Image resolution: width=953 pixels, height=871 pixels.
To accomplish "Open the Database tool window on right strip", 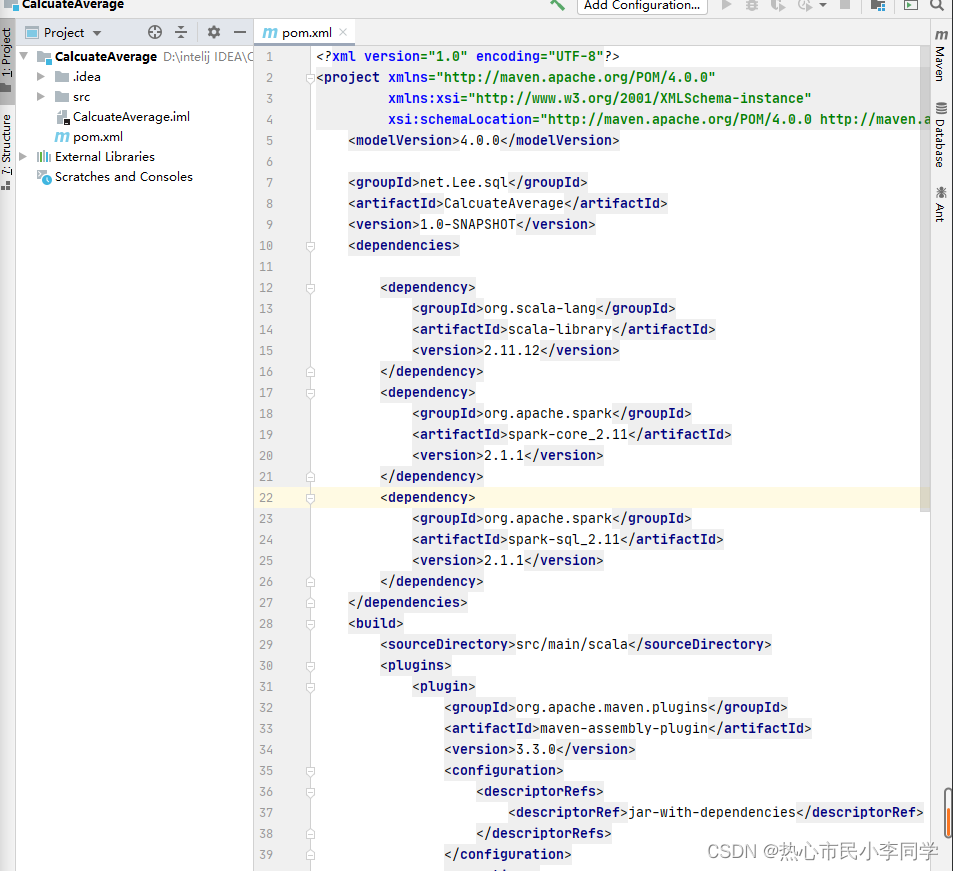I will (x=940, y=134).
